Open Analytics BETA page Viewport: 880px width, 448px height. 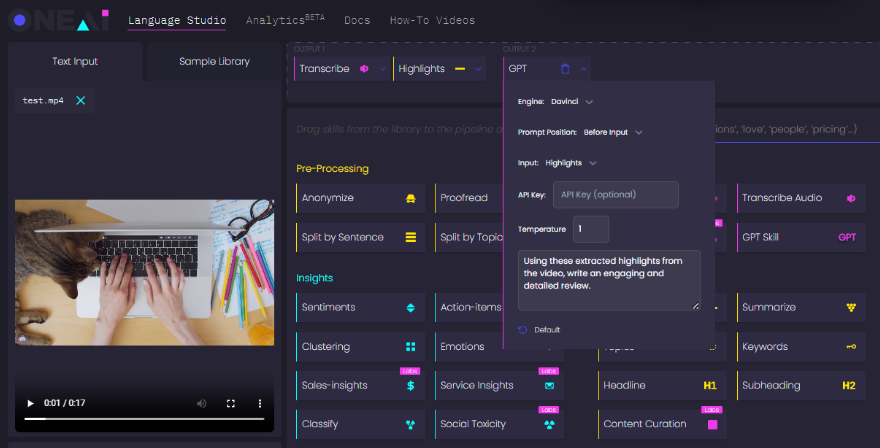coord(285,20)
